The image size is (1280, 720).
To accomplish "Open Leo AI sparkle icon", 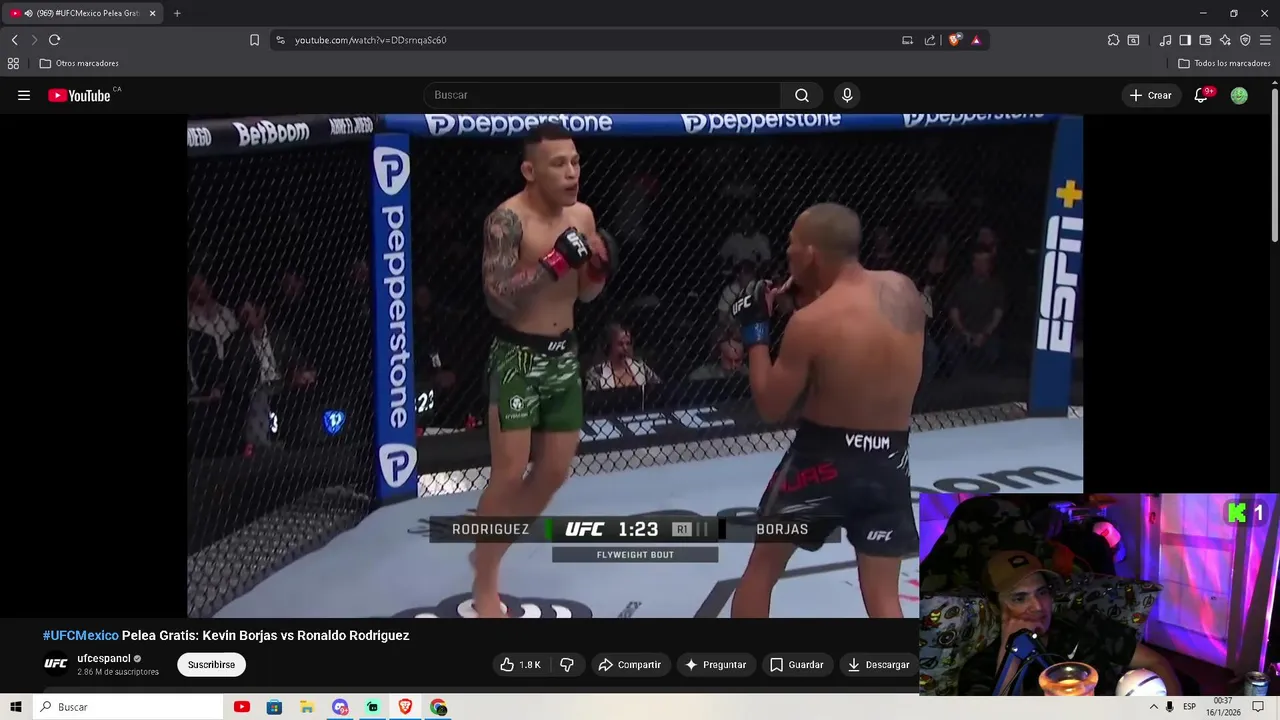I will 1225,40.
